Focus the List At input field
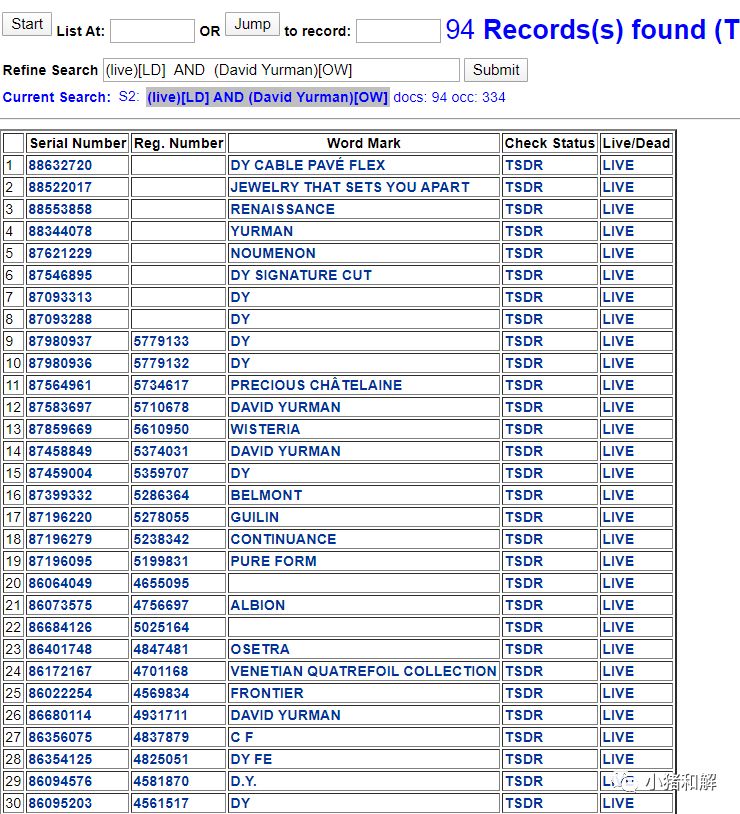740x814 pixels. click(x=153, y=31)
